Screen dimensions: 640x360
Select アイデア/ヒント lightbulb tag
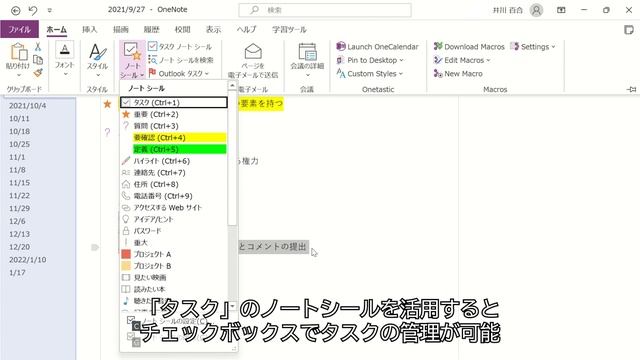click(x=174, y=219)
